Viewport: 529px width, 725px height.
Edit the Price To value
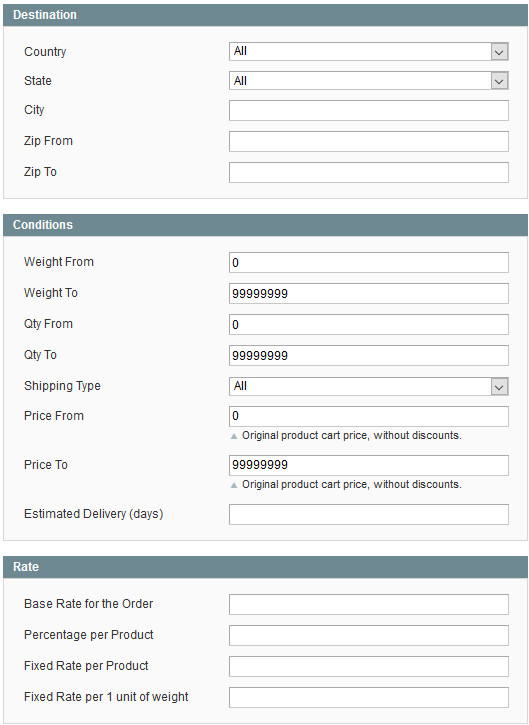coord(369,465)
